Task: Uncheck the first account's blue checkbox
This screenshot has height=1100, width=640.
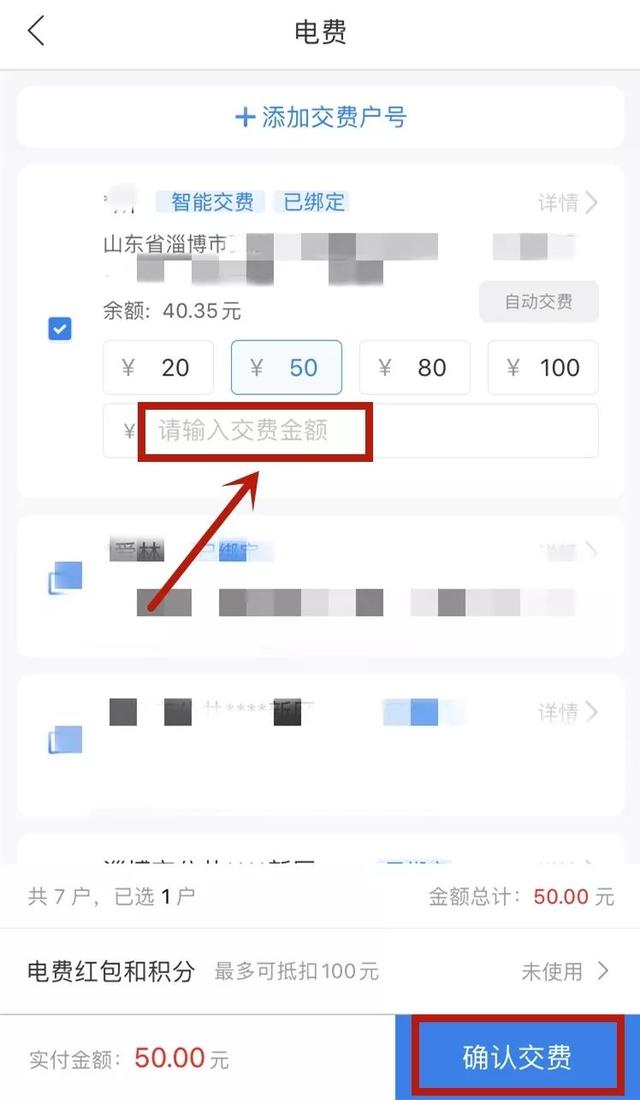Action: point(60,328)
